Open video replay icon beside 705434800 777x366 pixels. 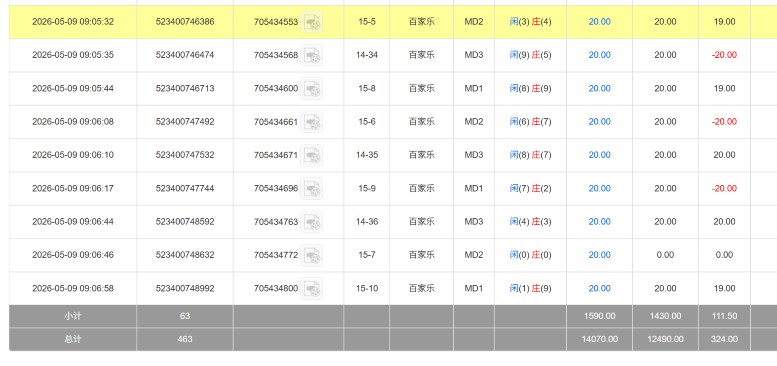pos(312,288)
